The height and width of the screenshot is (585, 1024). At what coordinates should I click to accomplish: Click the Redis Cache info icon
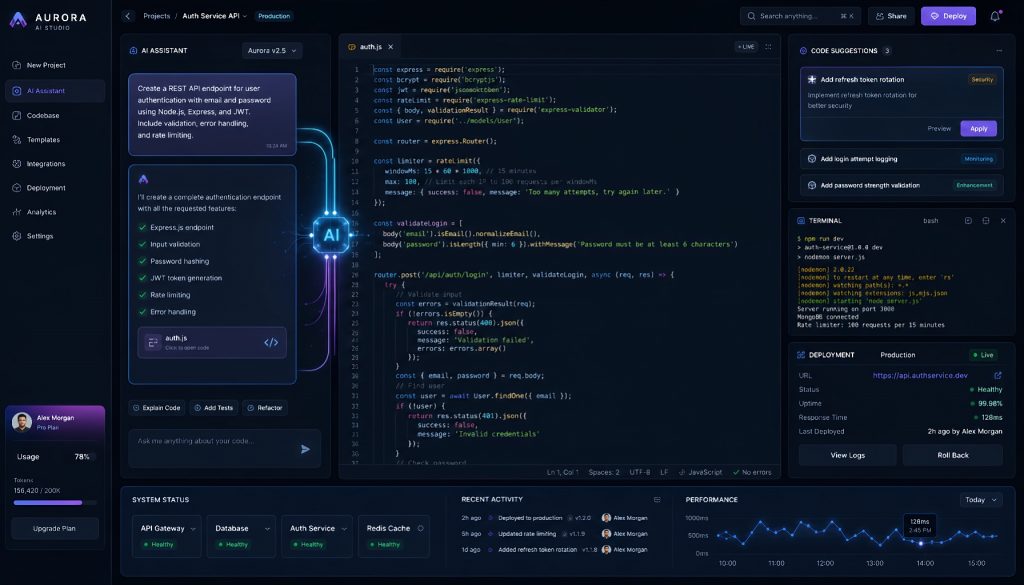pyautogui.click(x=421, y=529)
